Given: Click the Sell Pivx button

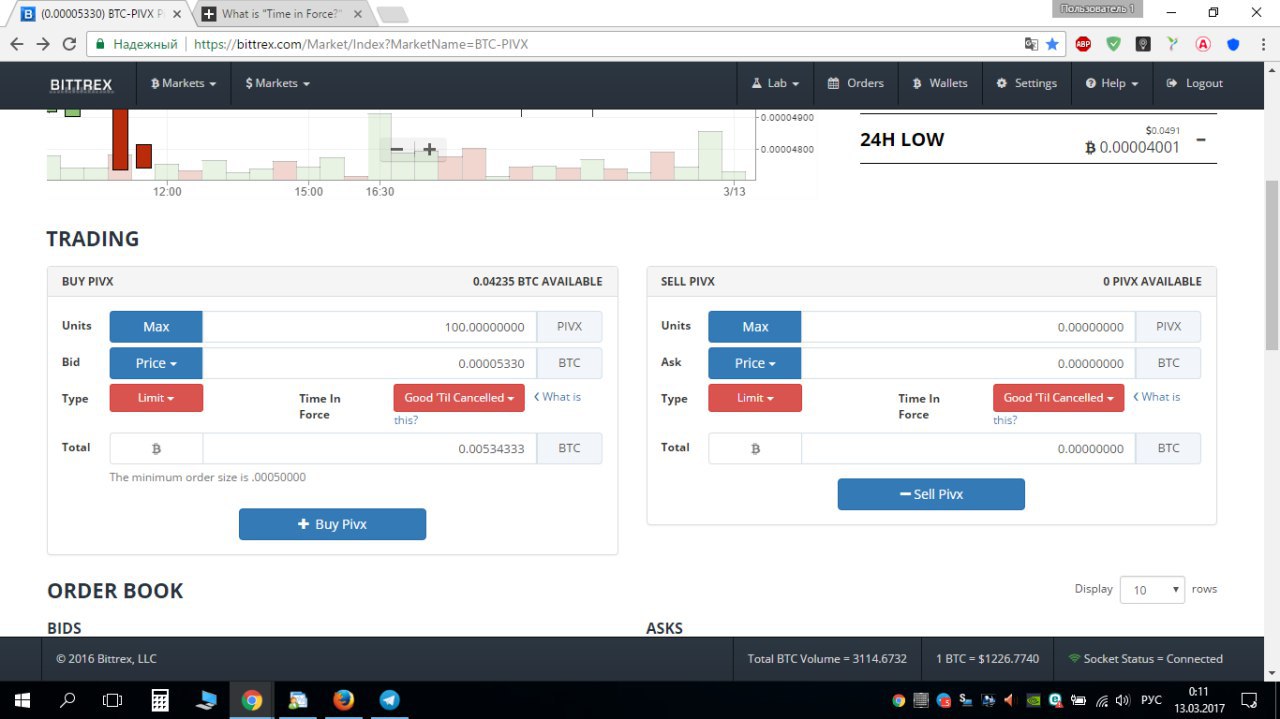Looking at the screenshot, I should [931, 494].
